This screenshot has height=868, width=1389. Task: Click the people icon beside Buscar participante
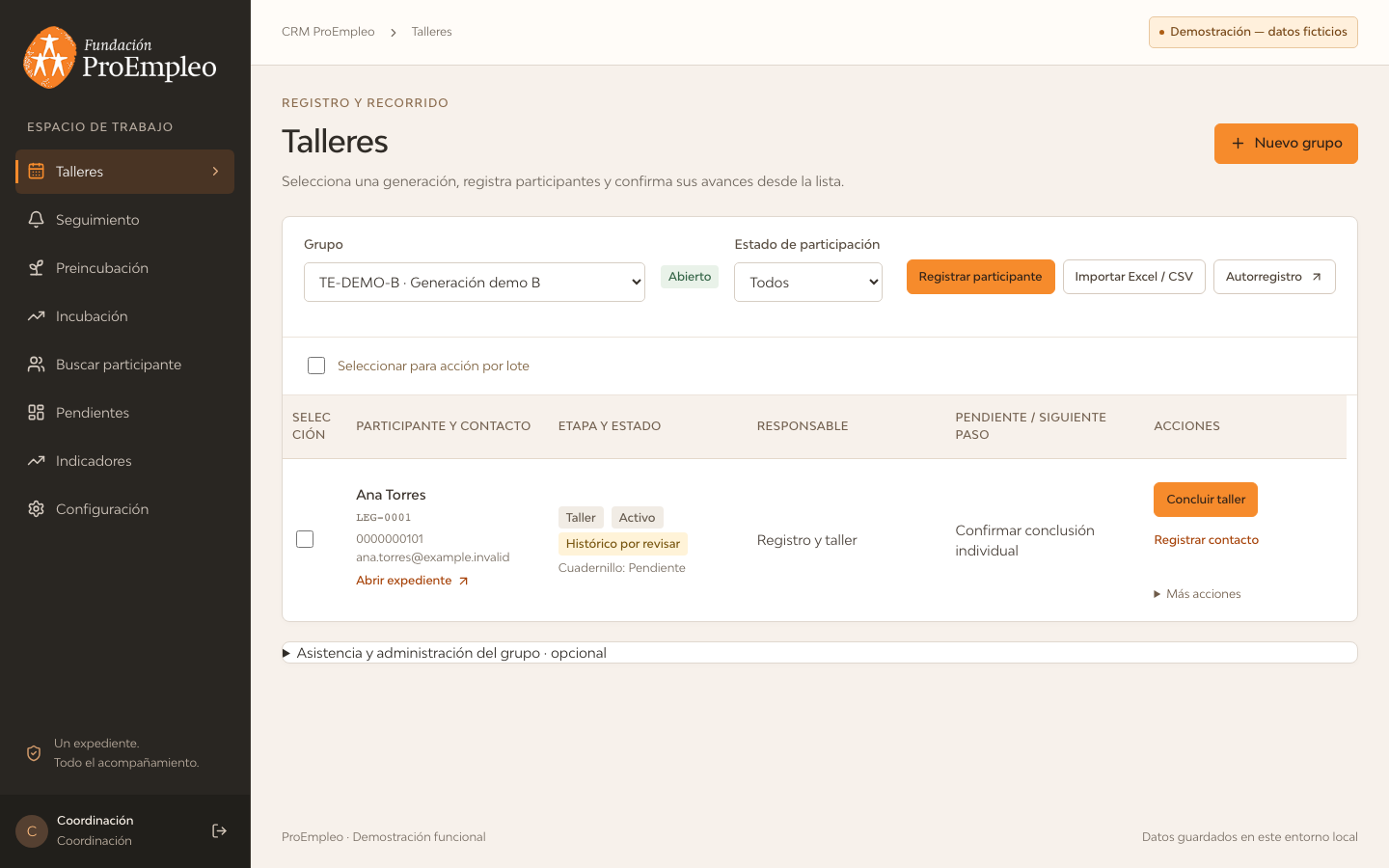36,365
